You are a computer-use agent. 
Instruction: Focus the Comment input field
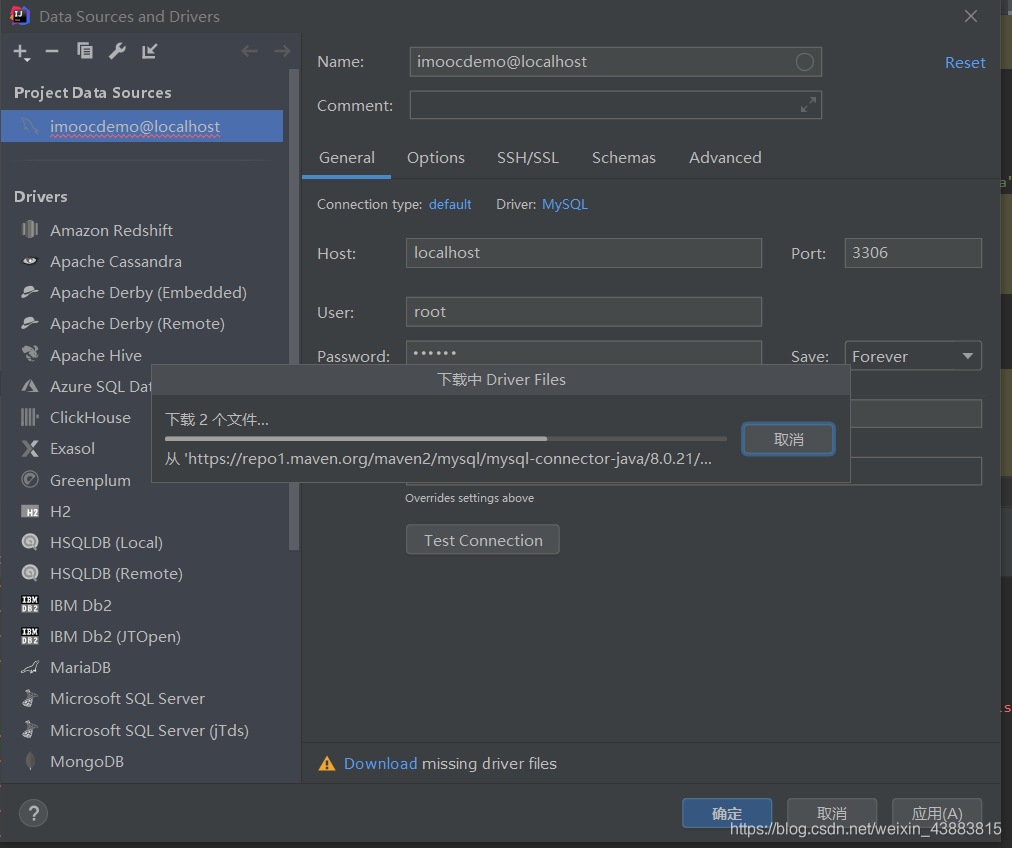[x=615, y=105]
